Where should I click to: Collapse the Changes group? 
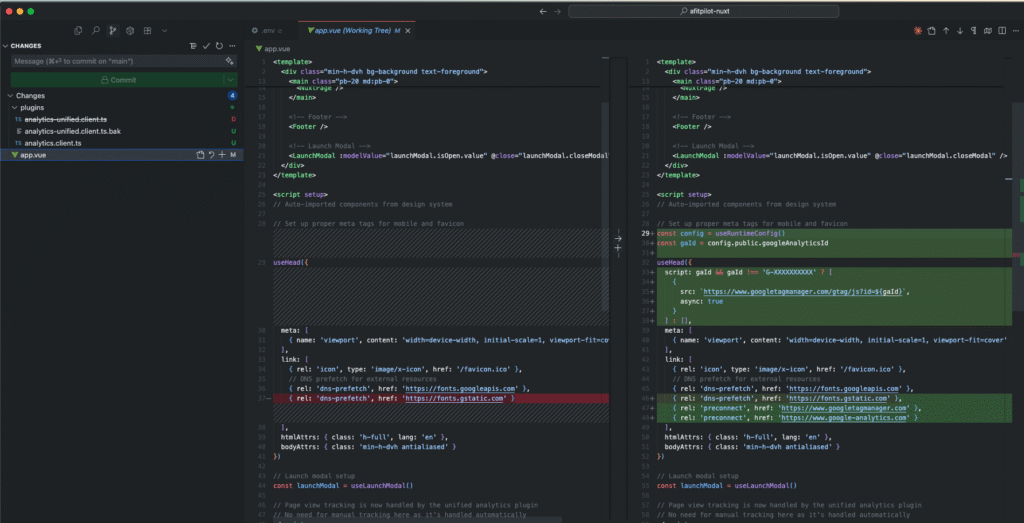coord(9,96)
